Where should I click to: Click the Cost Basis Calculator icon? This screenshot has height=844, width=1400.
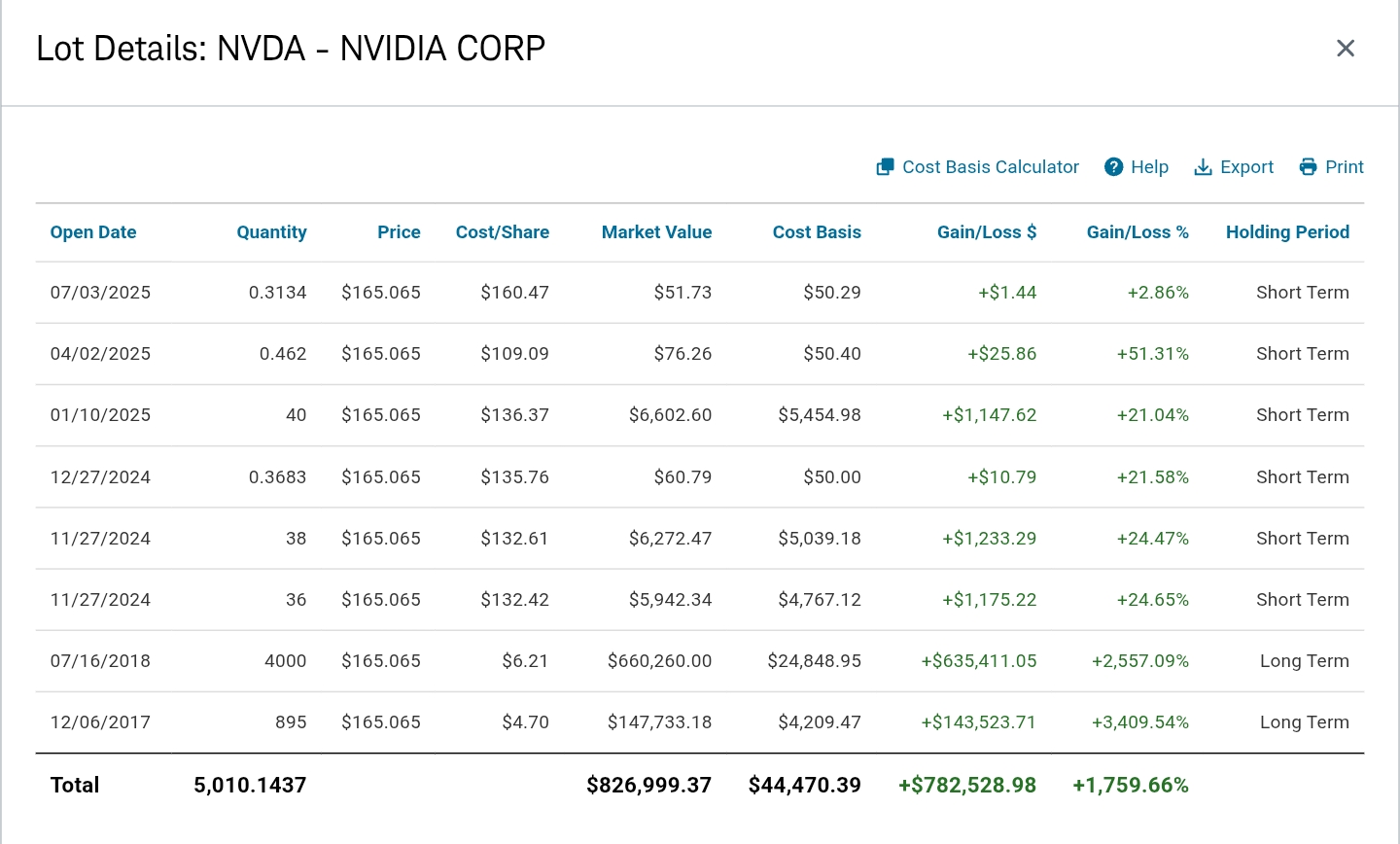coord(885,167)
